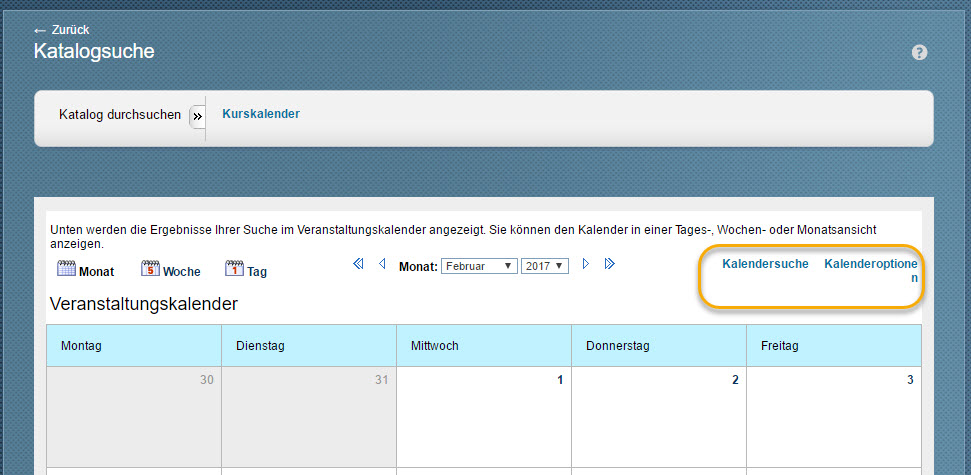Screen dimensions: 971x475
Task: Click the Dienstag column header
Action: pyautogui.click(x=309, y=346)
